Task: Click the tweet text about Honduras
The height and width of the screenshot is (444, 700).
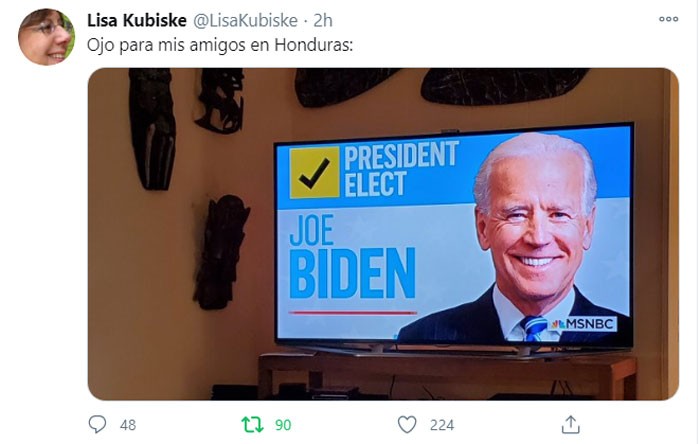Action: (220, 45)
